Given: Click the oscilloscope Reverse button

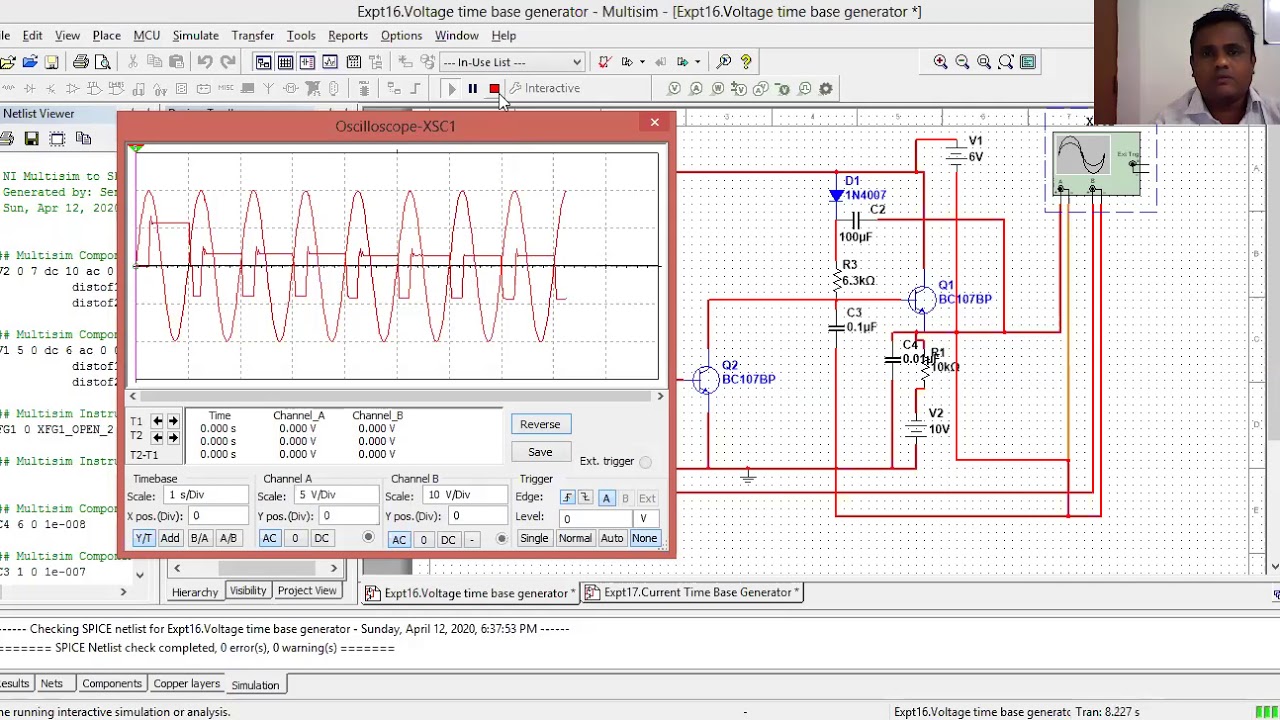Looking at the screenshot, I should (x=540, y=424).
